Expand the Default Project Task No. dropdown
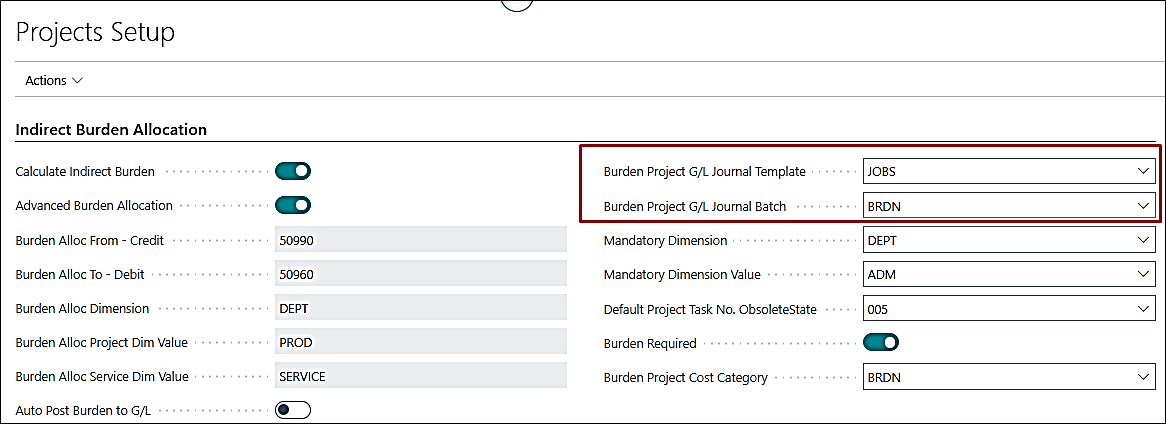1166x424 pixels. tap(1143, 310)
